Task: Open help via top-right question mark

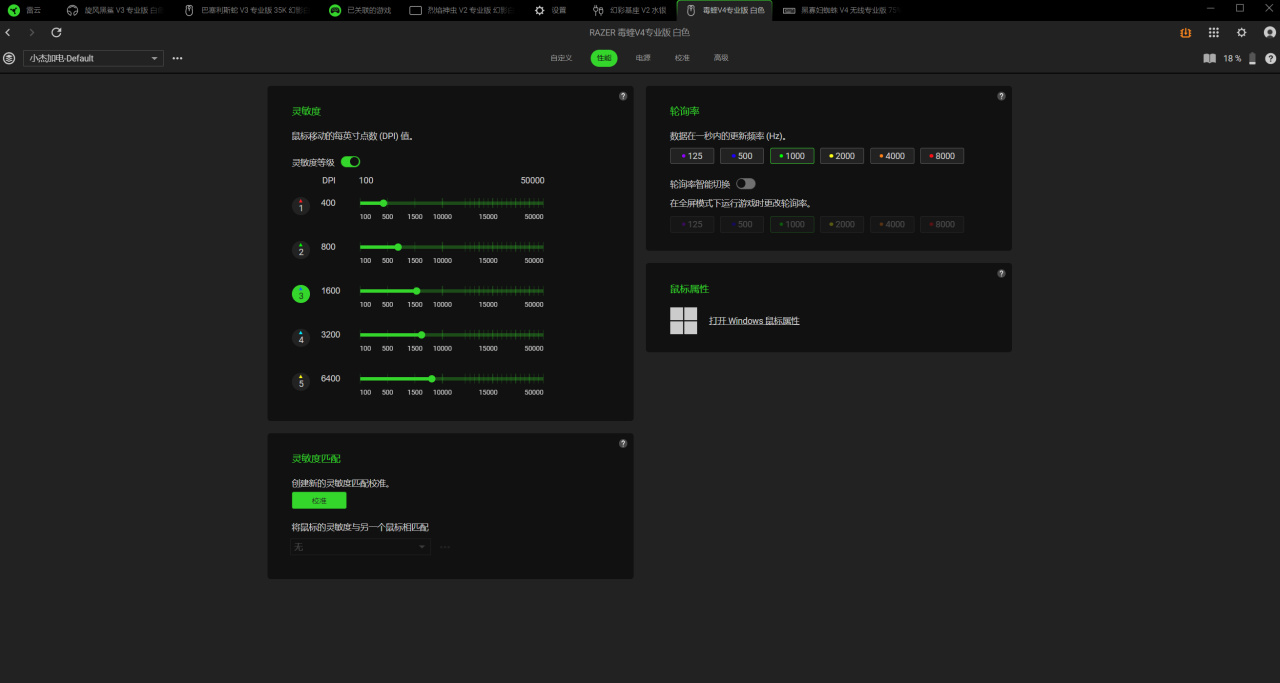Action: (1271, 58)
